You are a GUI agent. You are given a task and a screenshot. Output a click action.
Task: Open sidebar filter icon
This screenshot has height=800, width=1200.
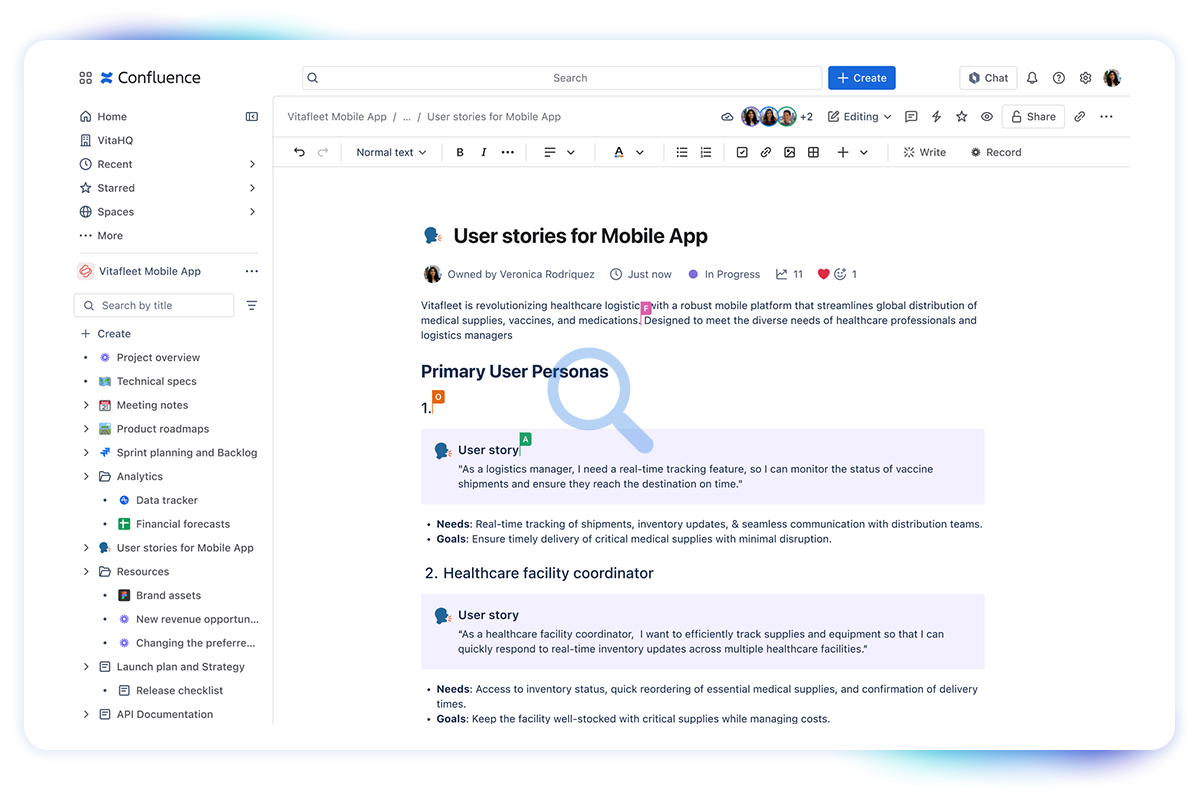click(252, 305)
